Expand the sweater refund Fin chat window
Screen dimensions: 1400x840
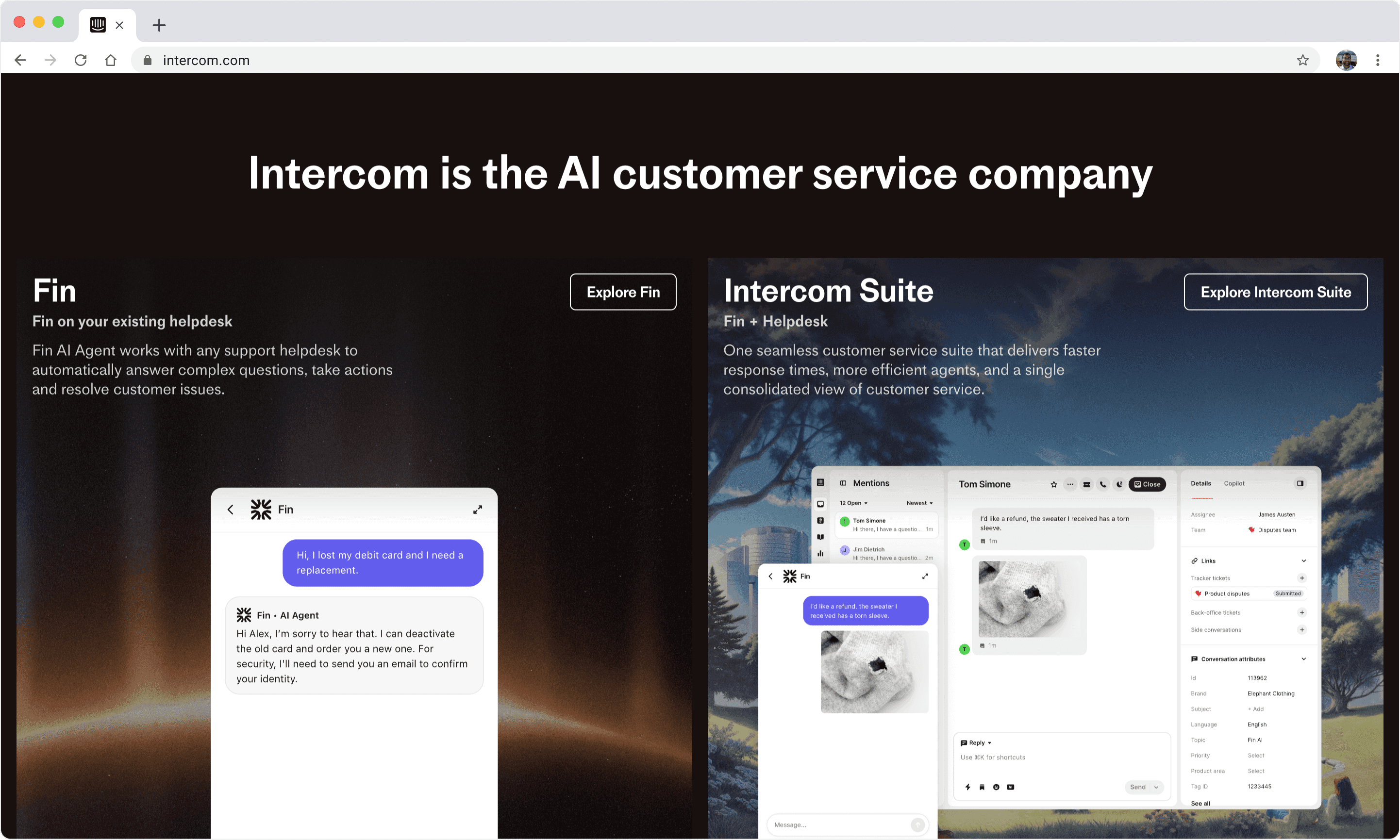925,576
